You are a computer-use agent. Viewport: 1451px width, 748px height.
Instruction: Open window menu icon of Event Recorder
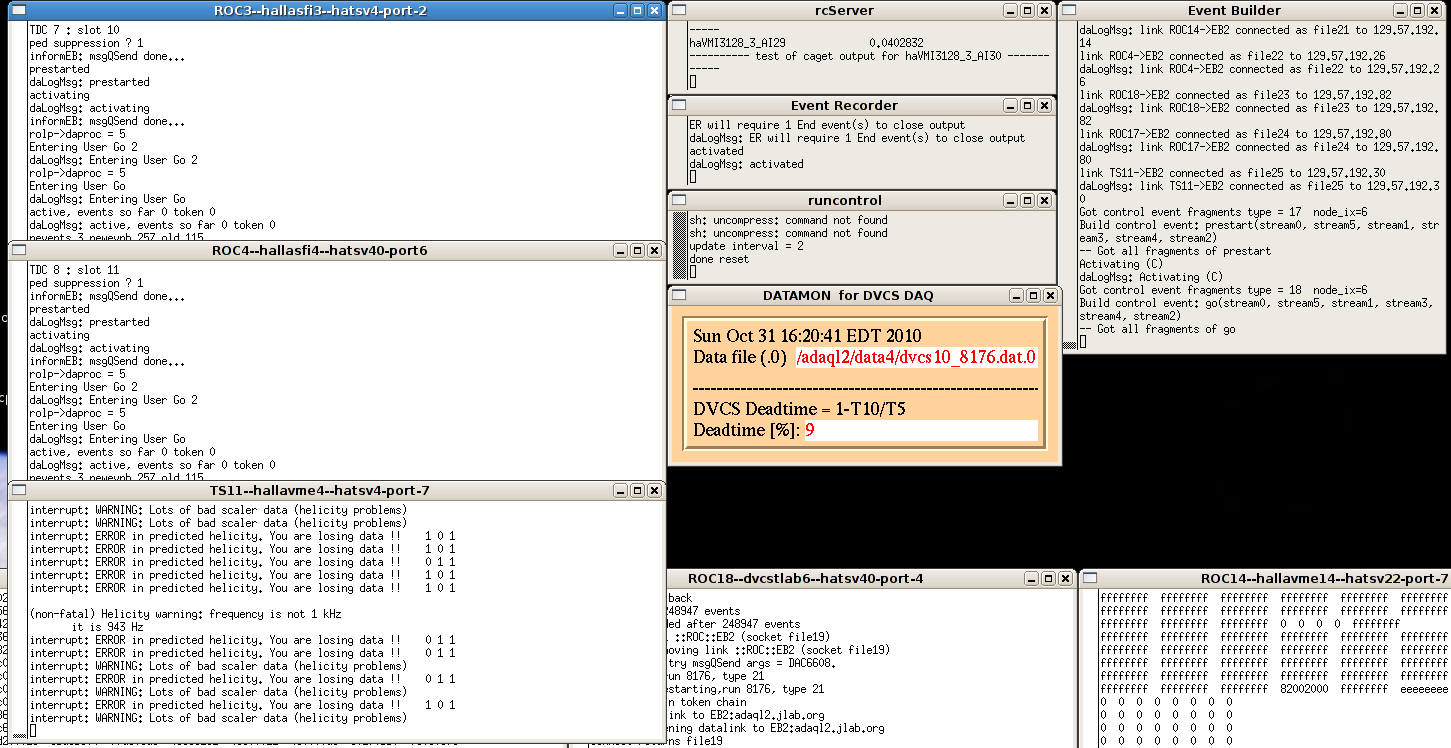678,105
